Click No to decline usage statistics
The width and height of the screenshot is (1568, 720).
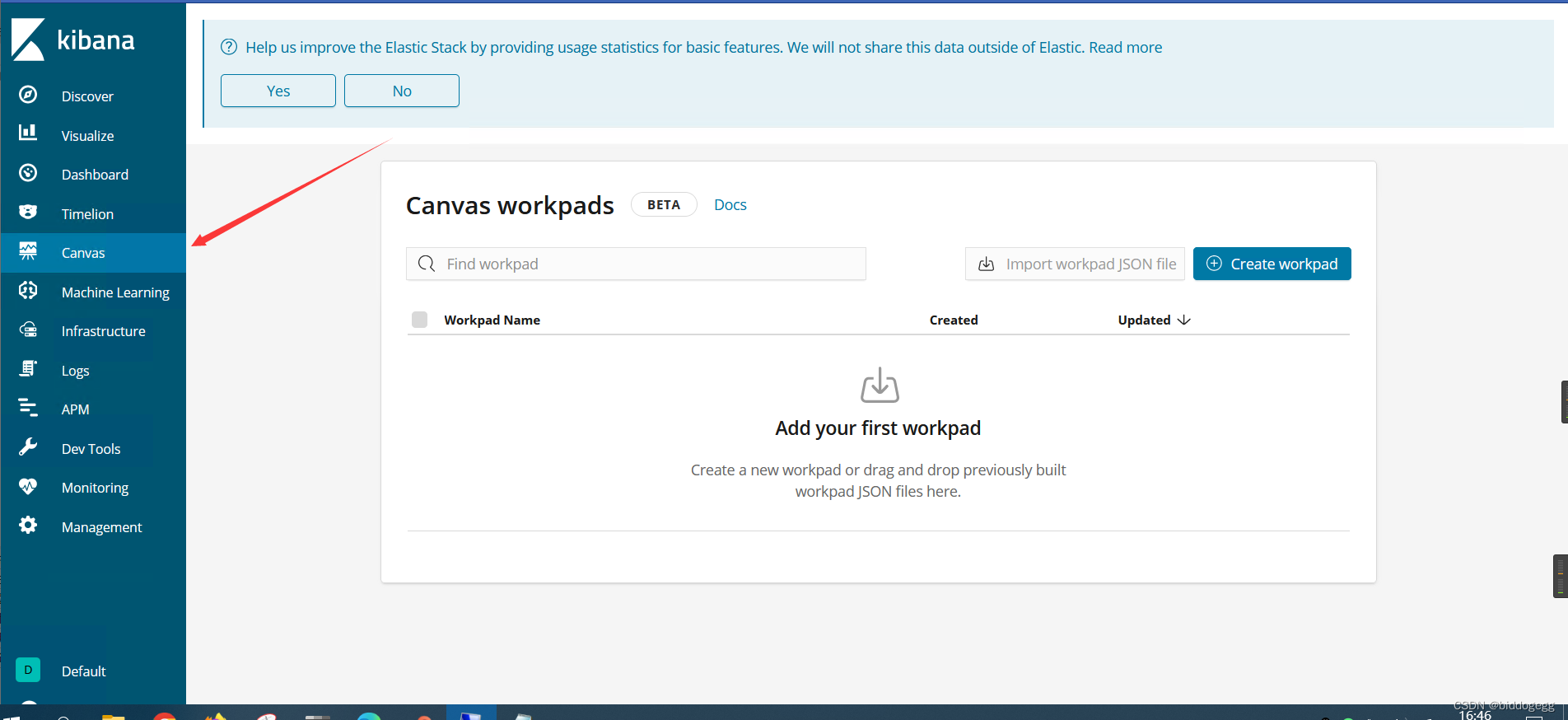click(402, 91)
